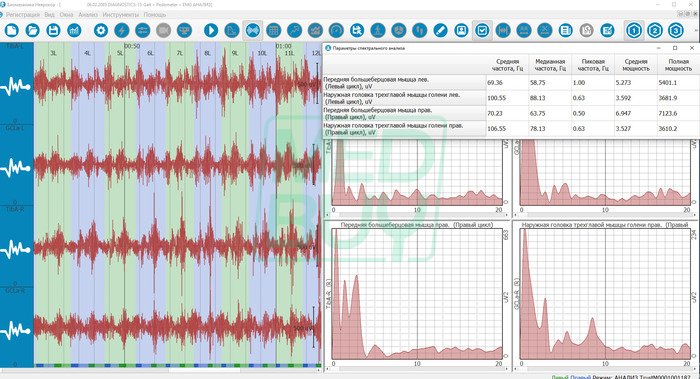Click the 3L cycle marker
This screenshot has height=379, width=700.
53,53
